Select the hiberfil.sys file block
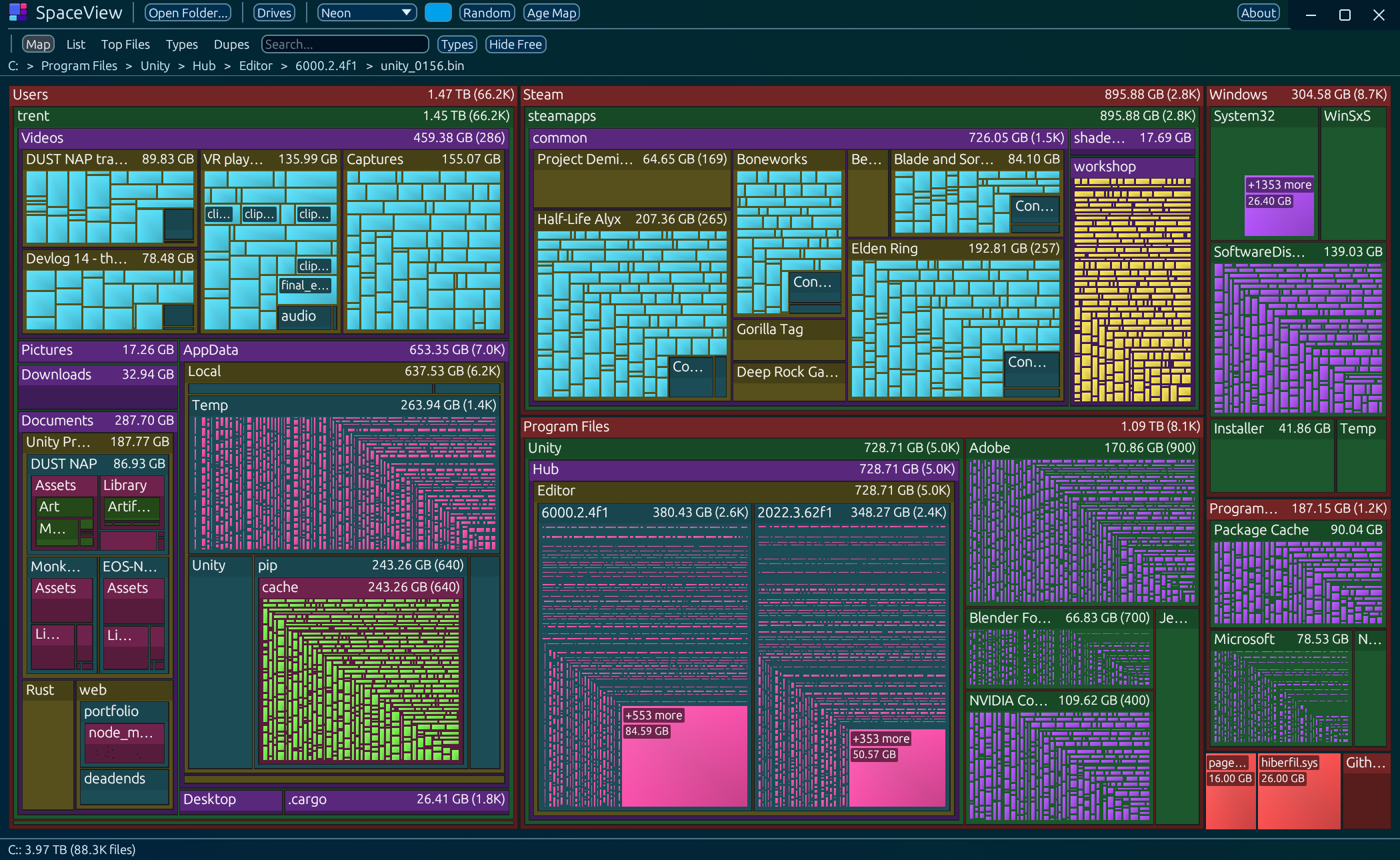1400x860 pixels. [1299, 791]
